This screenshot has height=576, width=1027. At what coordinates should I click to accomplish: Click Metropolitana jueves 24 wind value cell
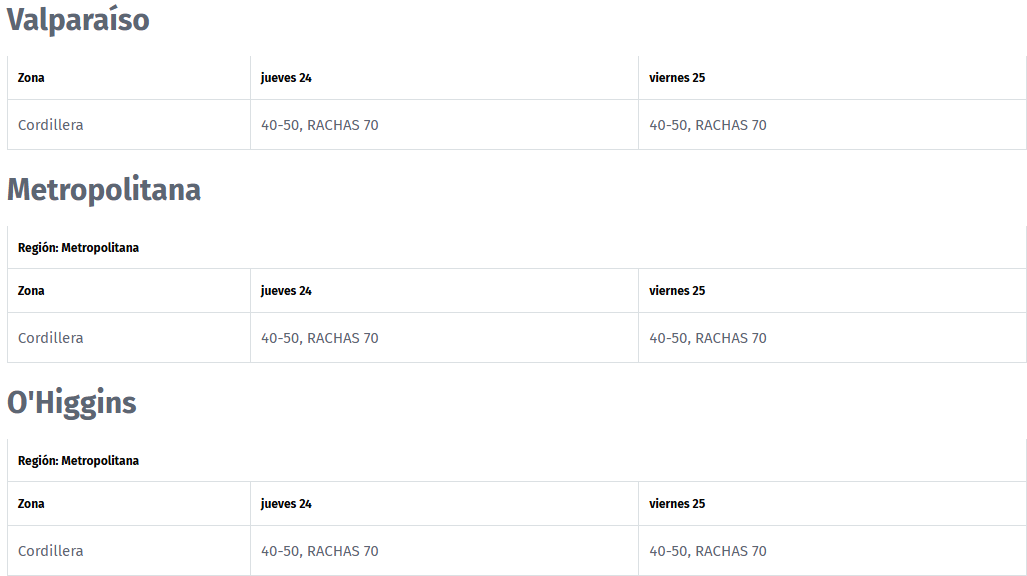444,337
